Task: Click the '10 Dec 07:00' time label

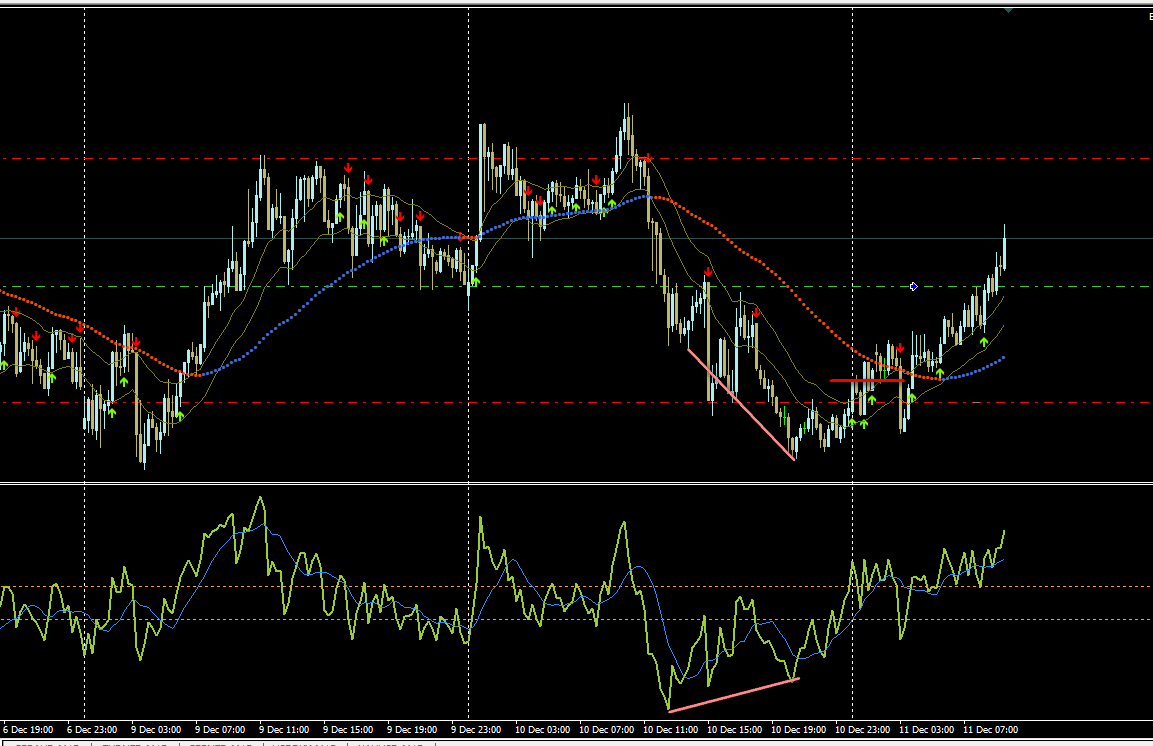Action: [x=606, y=730]
